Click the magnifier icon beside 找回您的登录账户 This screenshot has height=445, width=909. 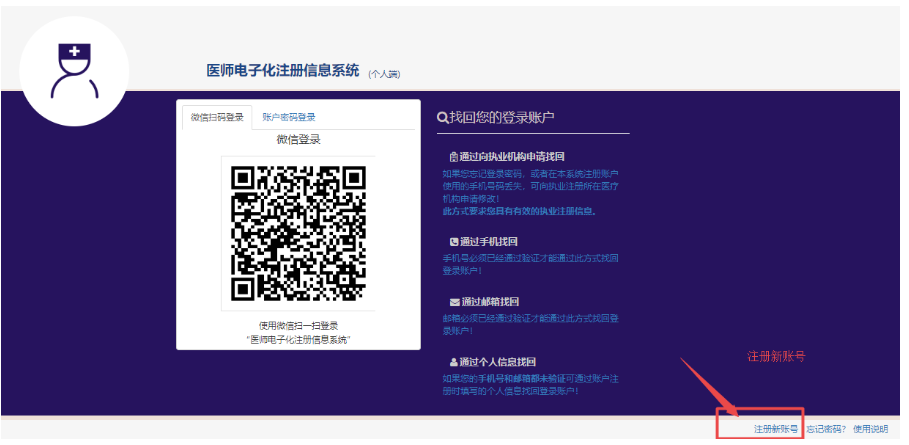(x=442, y=118)
